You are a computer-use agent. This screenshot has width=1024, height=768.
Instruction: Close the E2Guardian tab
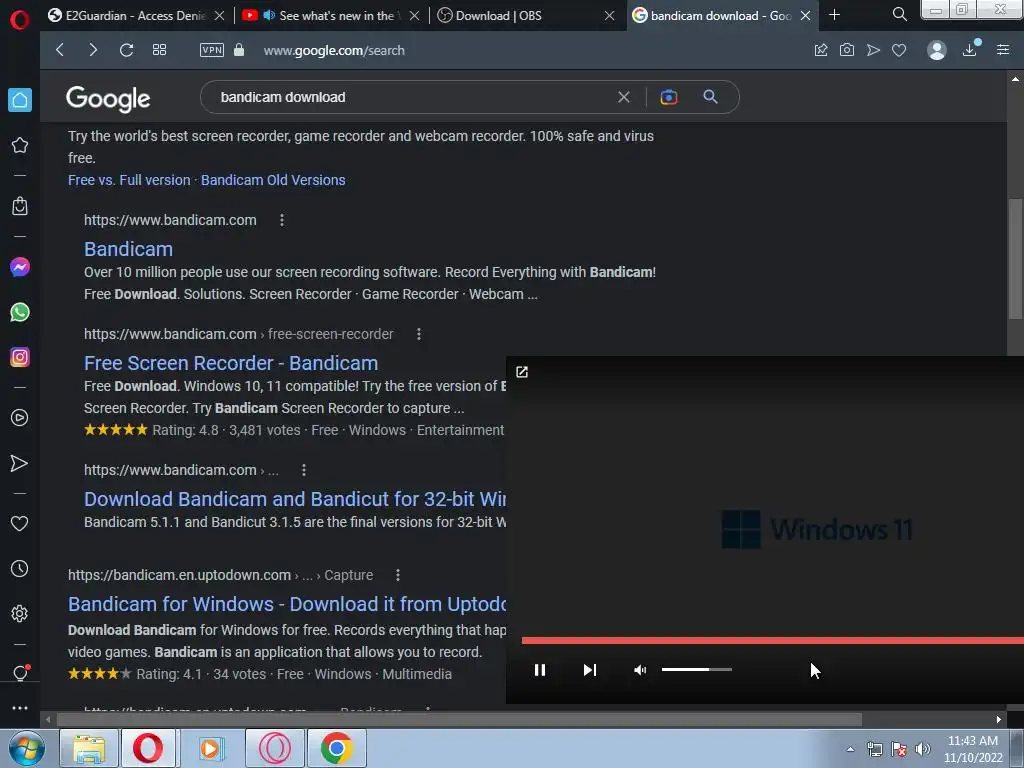click(220, 16)
